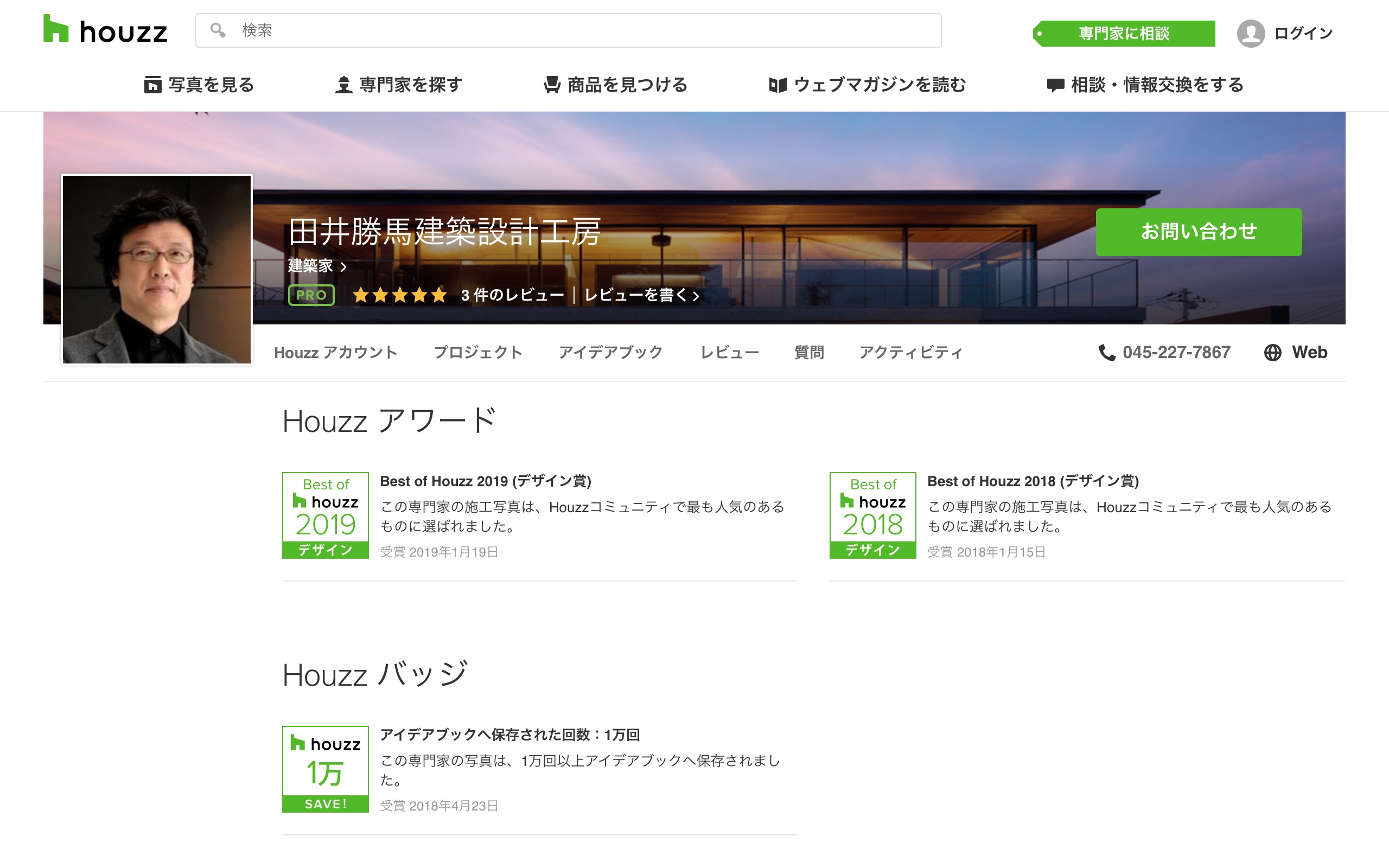Click phone number 045-227-7867
This screenshot has height=868, width=1389.
coord(1177,353)
